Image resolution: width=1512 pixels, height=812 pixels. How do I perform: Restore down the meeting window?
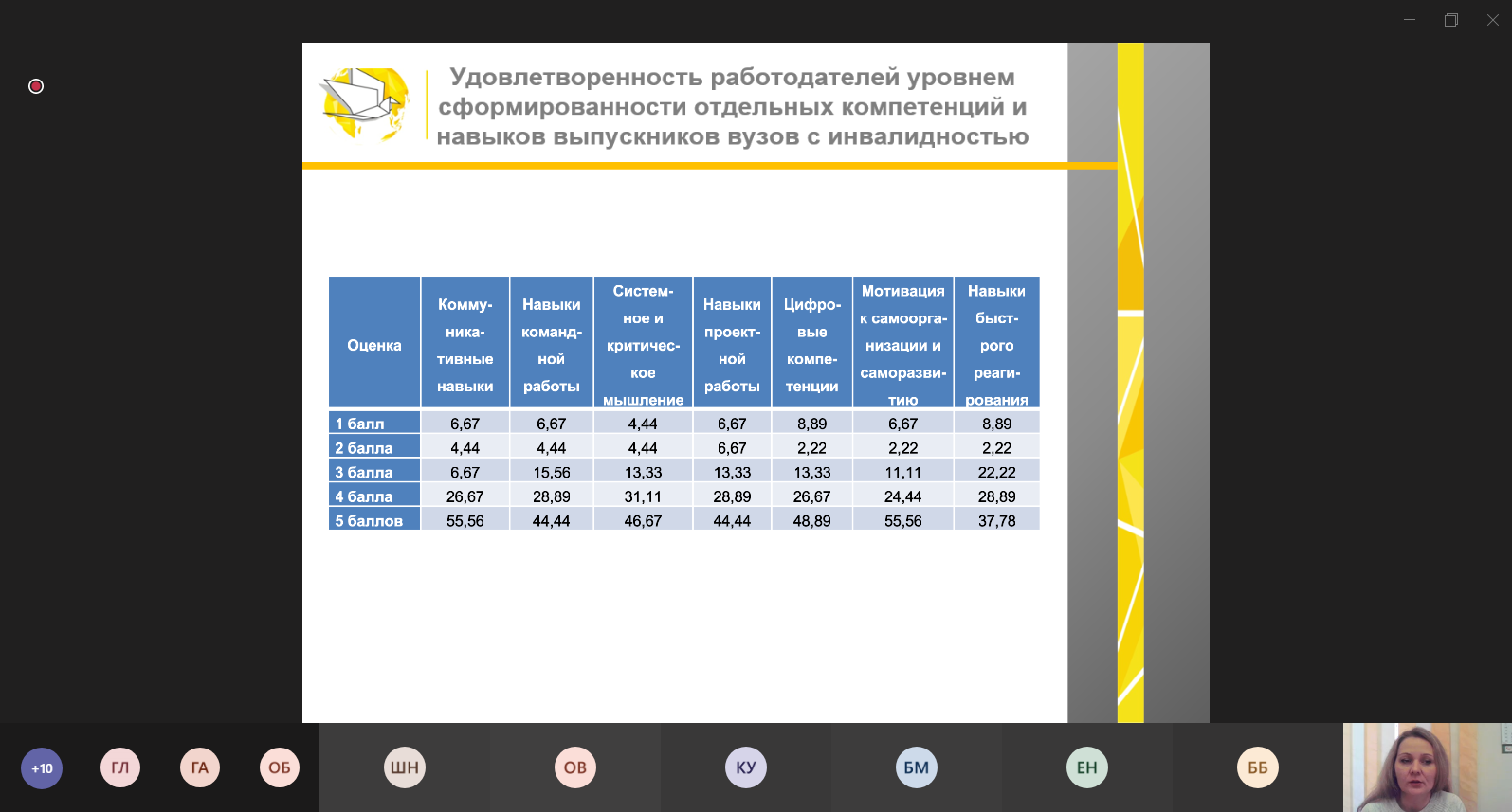(1451, 20)
